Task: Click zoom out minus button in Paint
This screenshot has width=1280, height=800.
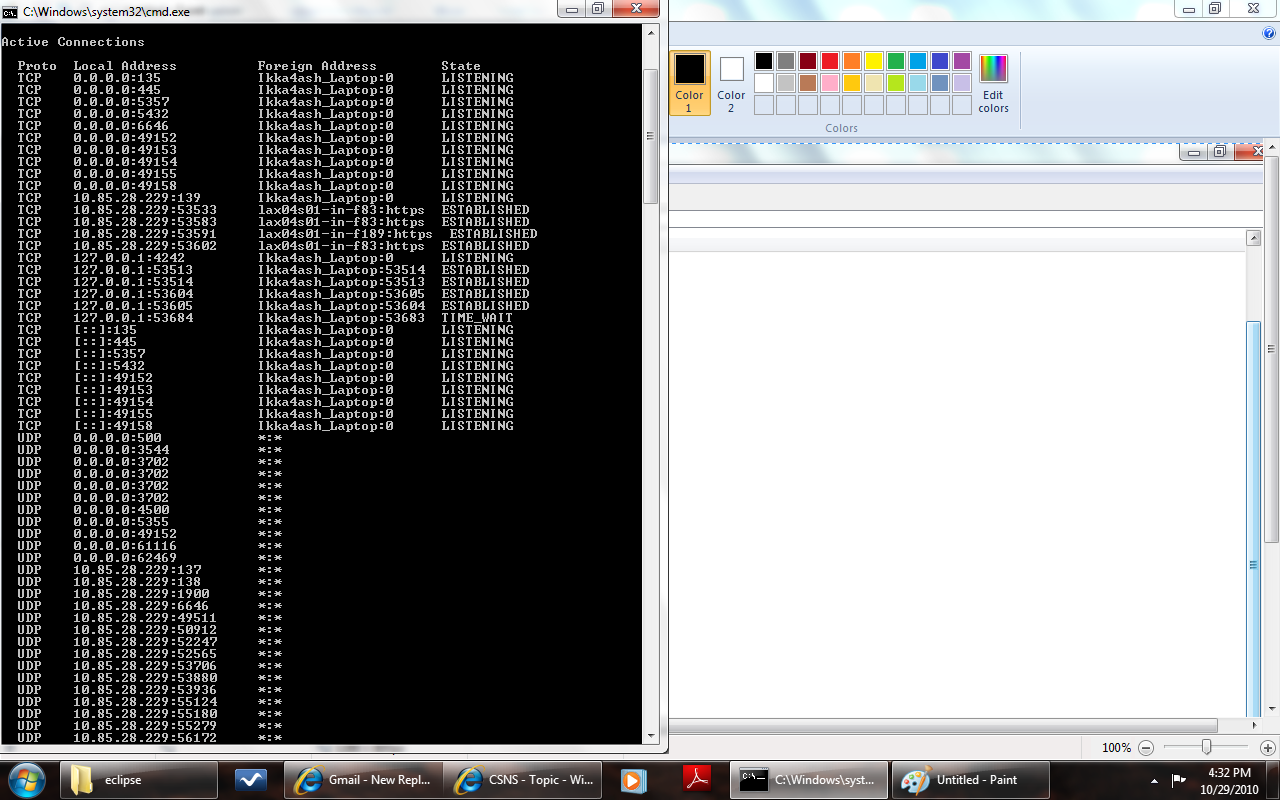Action: pyautogui.click(x=1146, y=747)
